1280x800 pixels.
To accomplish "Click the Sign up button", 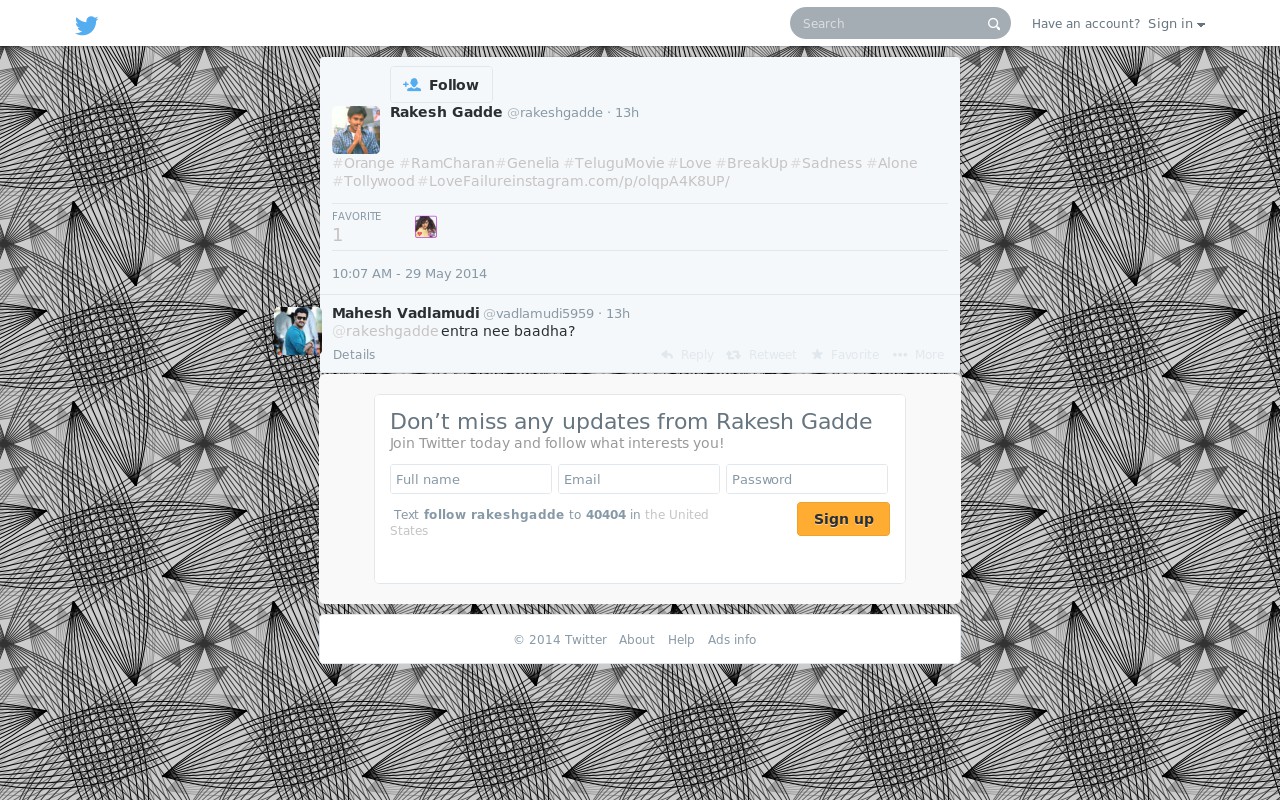I will (843, 519).
